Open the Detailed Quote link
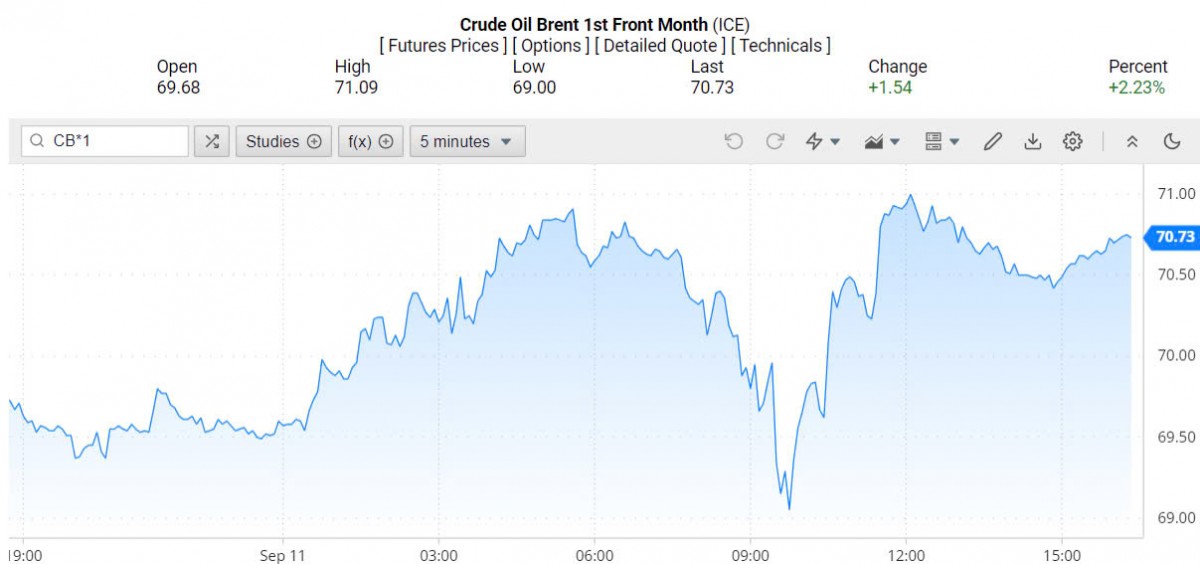This screenshot has width=1200, height=564. tap(660, 46)
